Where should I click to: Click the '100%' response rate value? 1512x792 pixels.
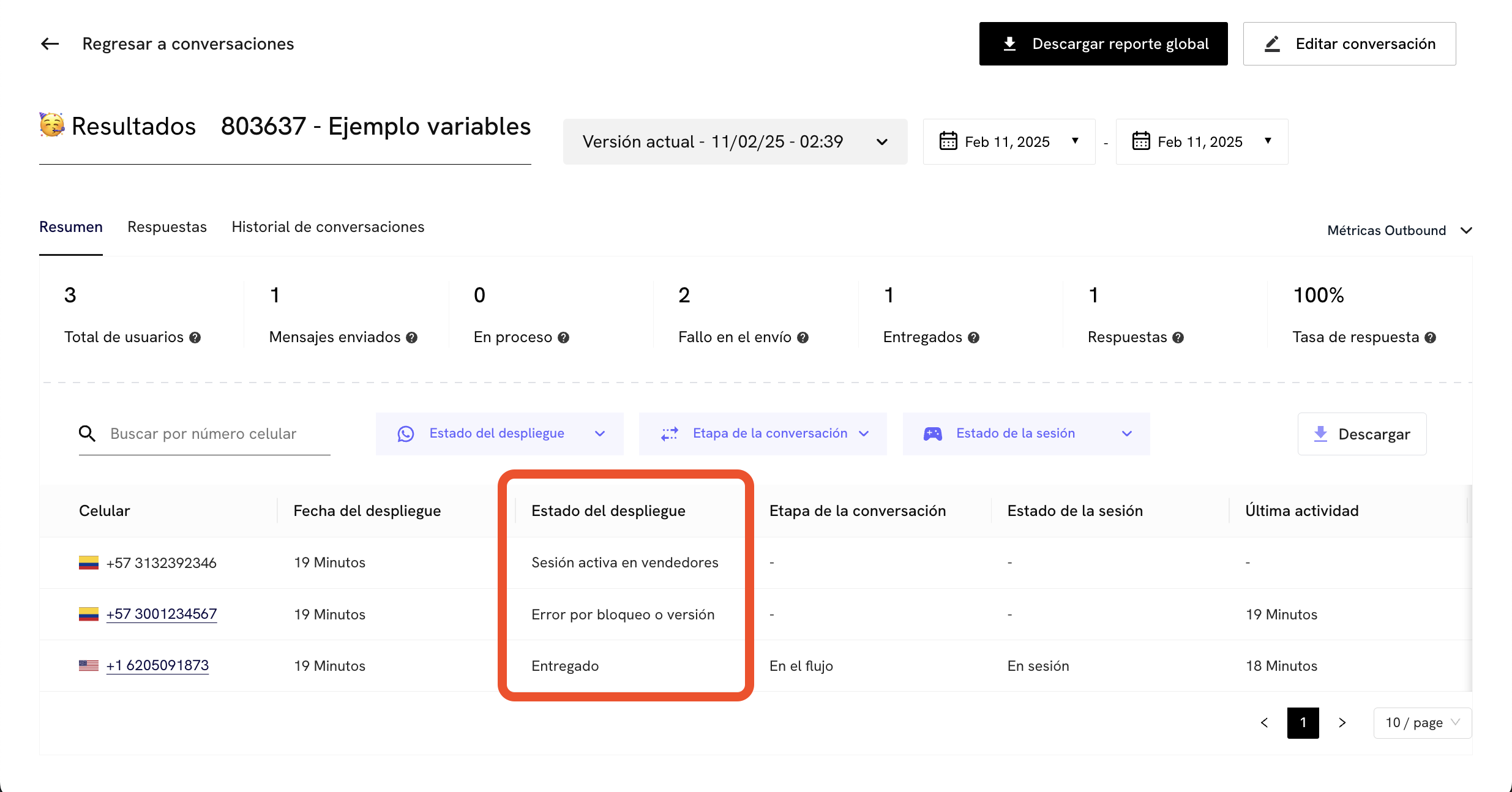(x=1318, y=296)
